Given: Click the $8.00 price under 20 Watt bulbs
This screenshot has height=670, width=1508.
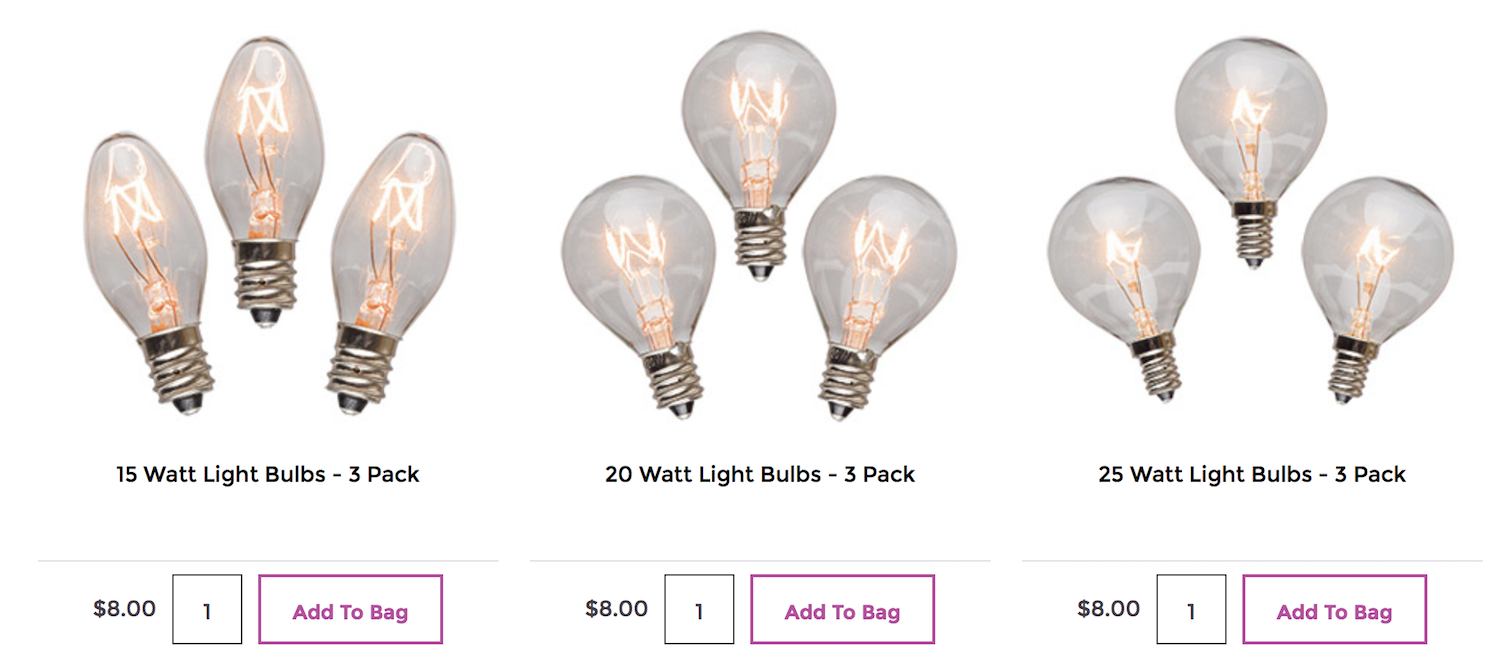Looking at the screenshot, I should (617, 608).
